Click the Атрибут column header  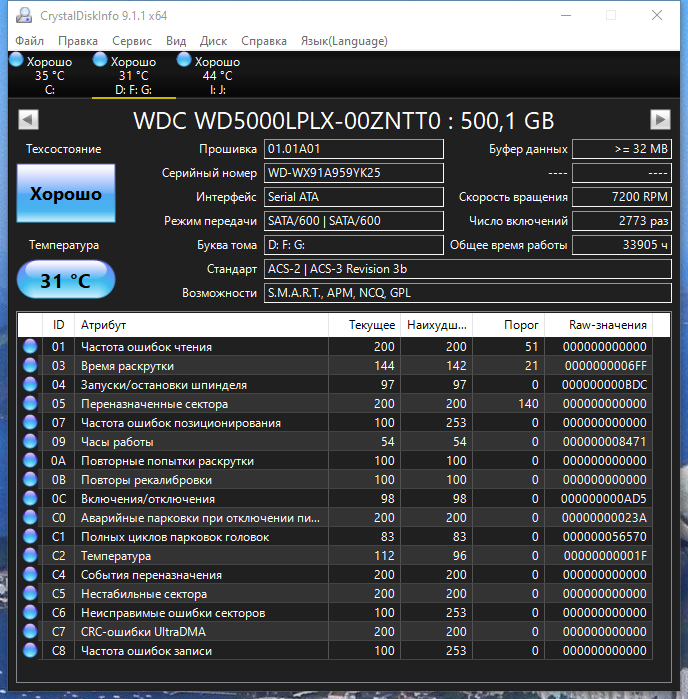coord(201,325)
